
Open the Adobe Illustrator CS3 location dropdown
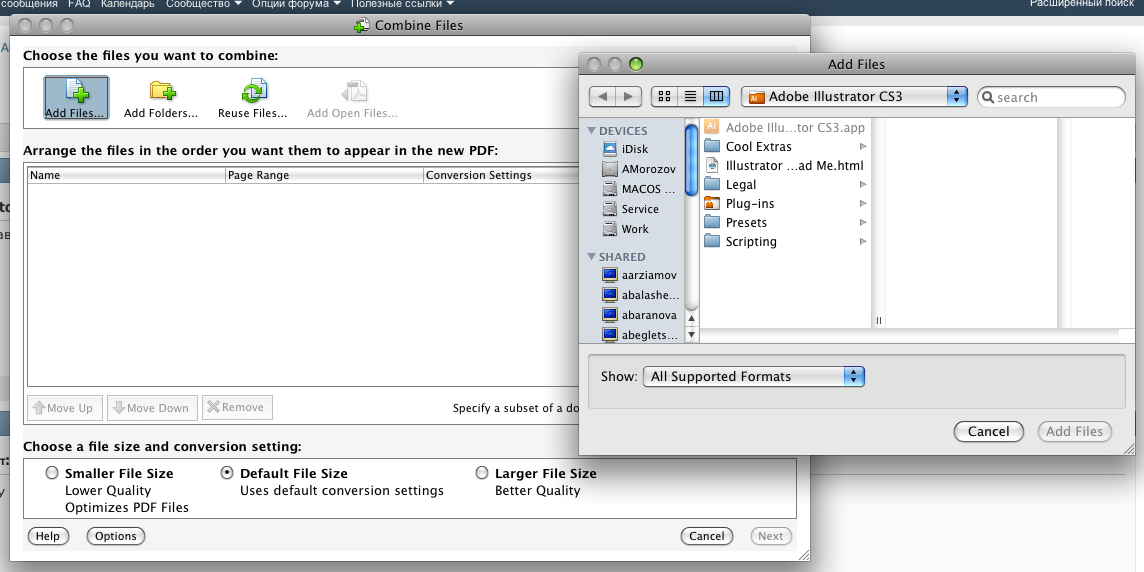(x=854, y=96)
